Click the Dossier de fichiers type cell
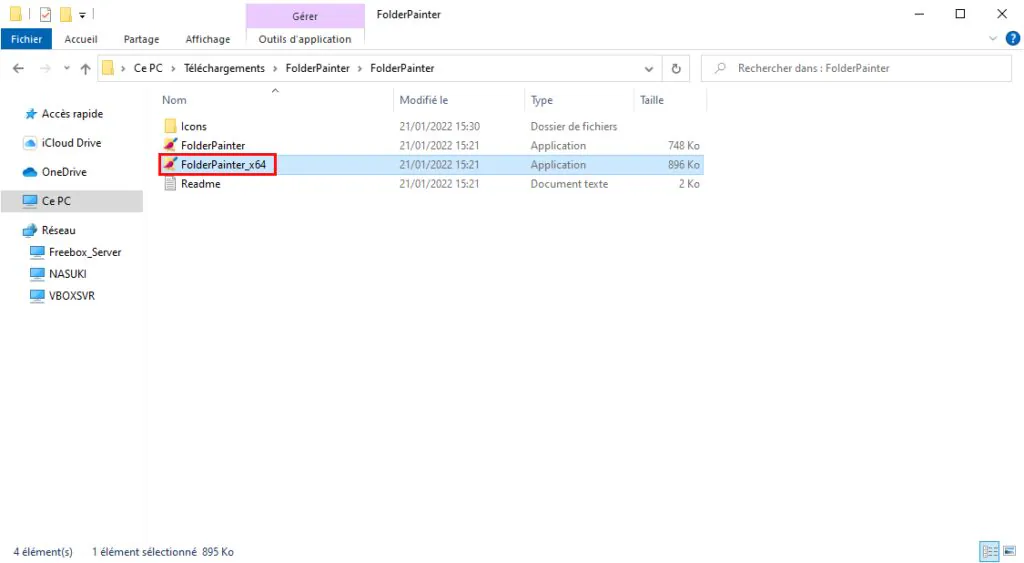 [573, 126]
